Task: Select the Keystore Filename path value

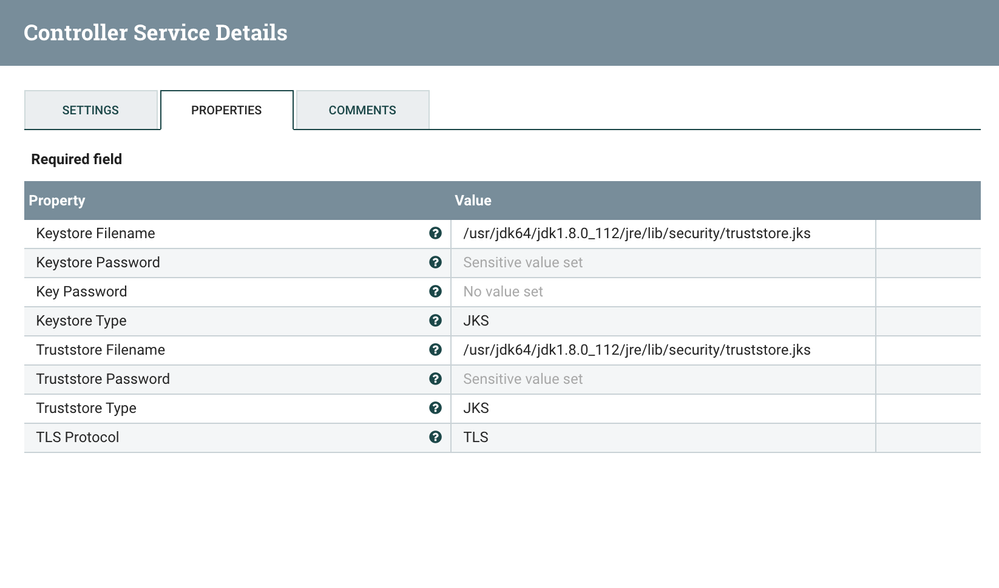Action: click(636, 233)
